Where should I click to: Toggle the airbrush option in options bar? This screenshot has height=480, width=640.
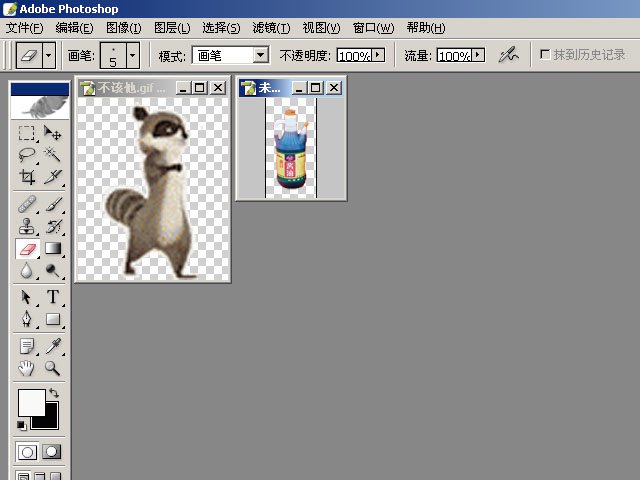pos(508,55)
